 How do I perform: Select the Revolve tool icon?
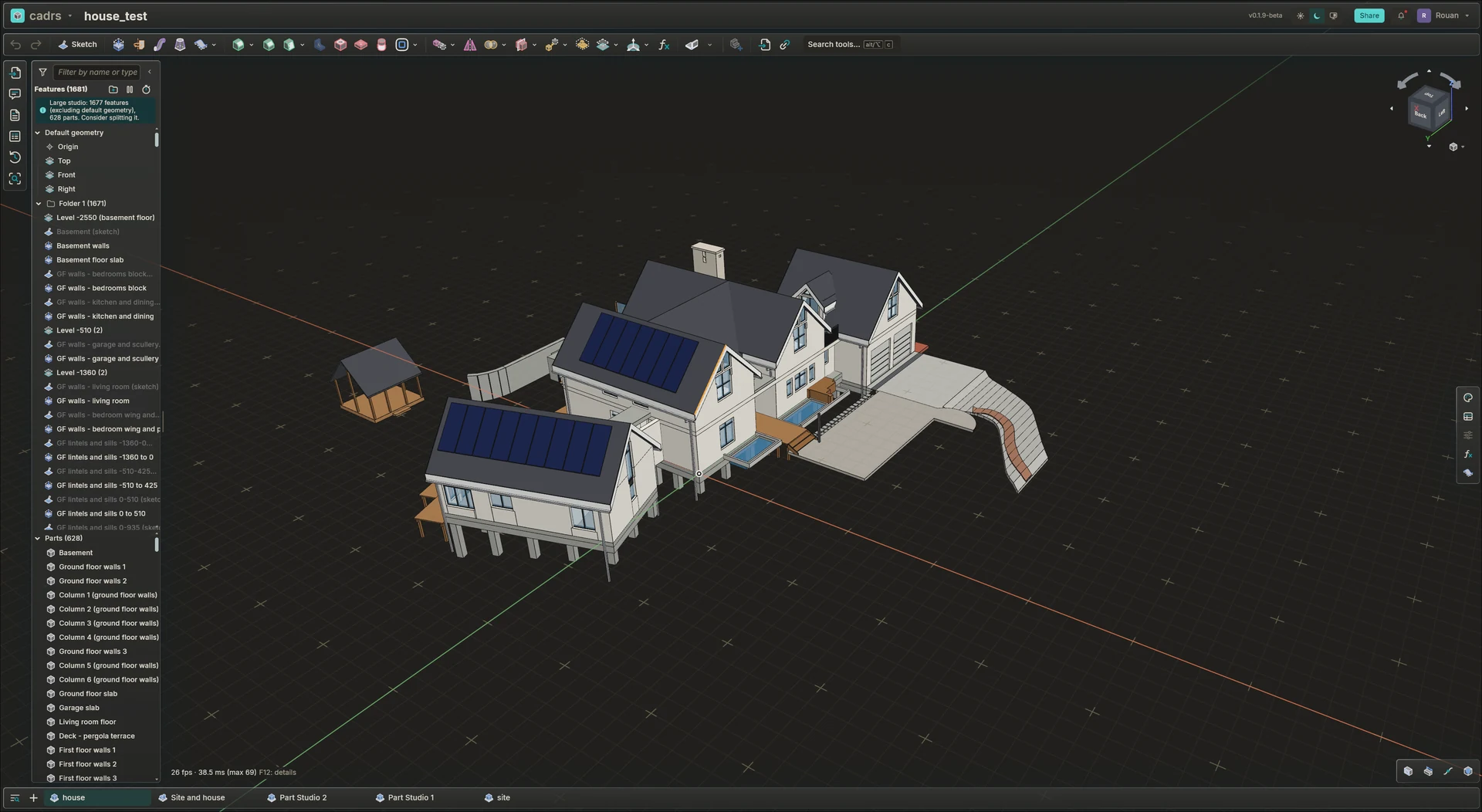pyautogui.click(x=139, y=45)
